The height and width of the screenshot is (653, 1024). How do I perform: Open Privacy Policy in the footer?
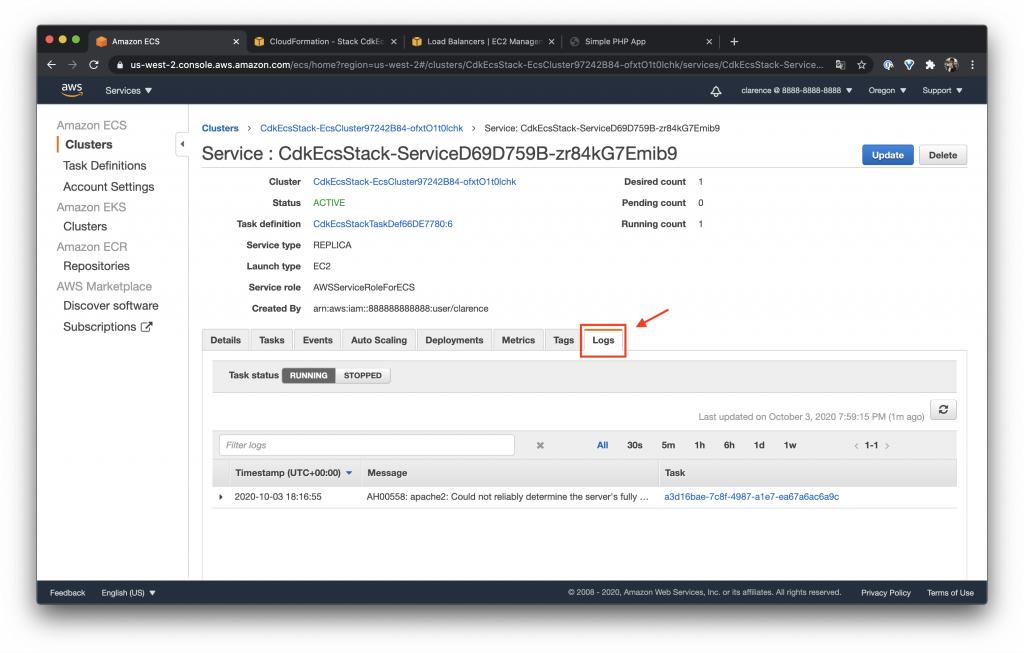(886, 593)
